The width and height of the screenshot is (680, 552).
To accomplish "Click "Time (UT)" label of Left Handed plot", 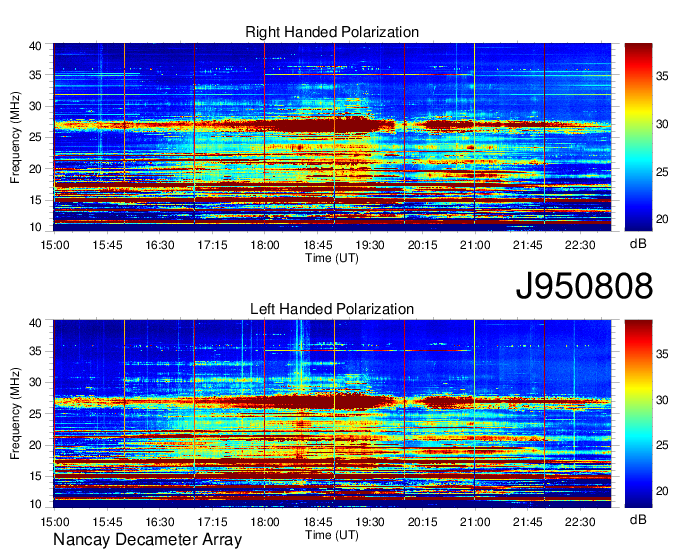I will click(x=332, y=535).
